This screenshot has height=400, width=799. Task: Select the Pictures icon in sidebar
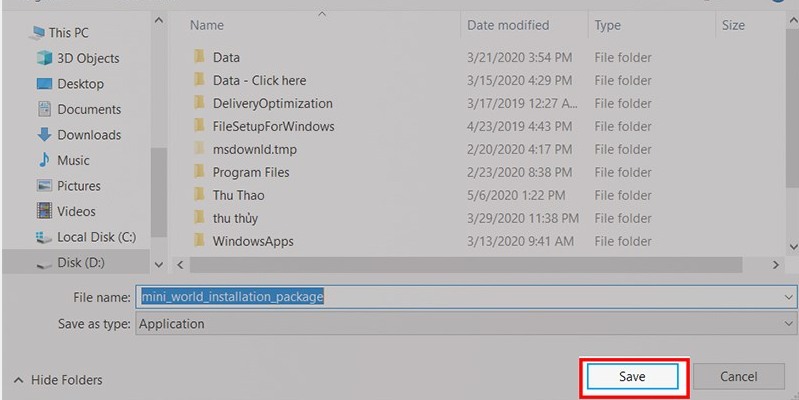[45, 186]
